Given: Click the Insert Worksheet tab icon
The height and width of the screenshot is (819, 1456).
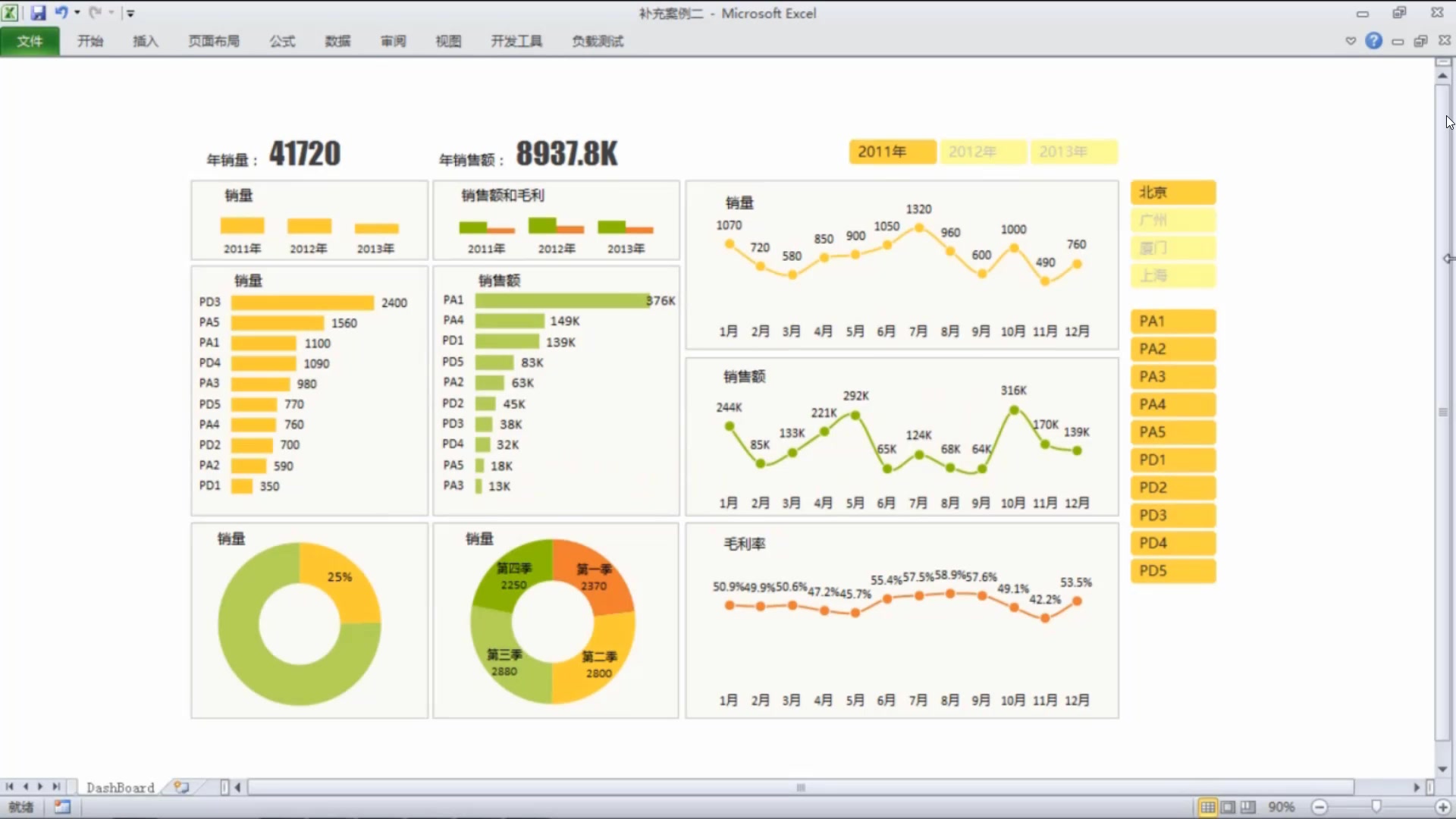Looking at the screenshot, I should (181, 787).
